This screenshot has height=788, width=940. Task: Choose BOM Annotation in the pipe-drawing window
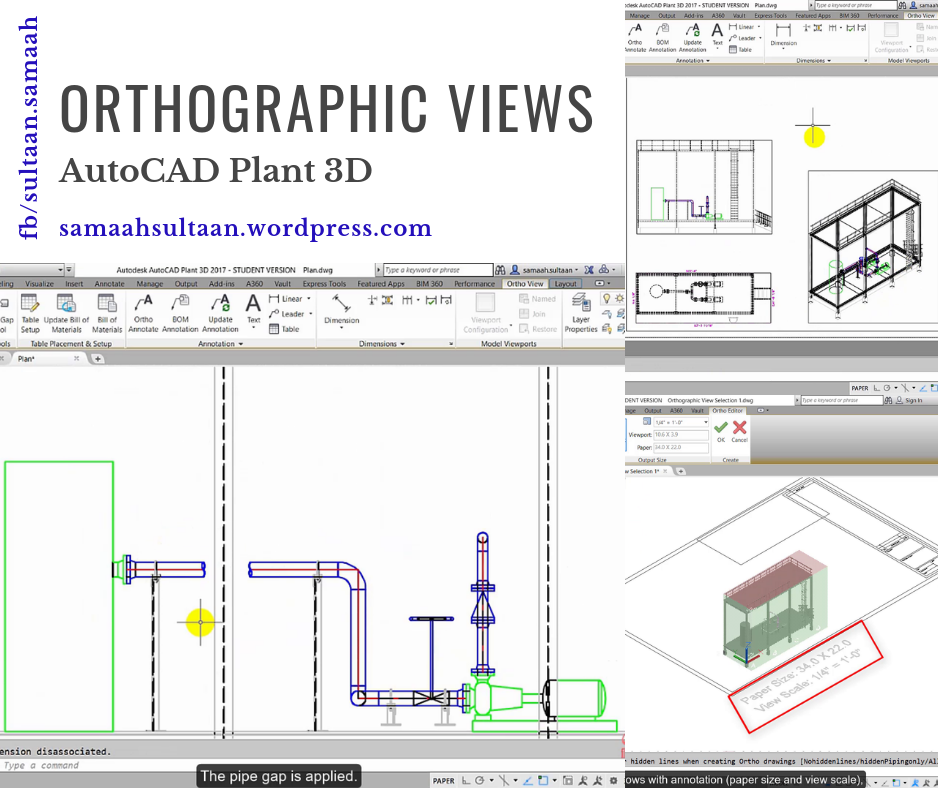pos(180,313)
